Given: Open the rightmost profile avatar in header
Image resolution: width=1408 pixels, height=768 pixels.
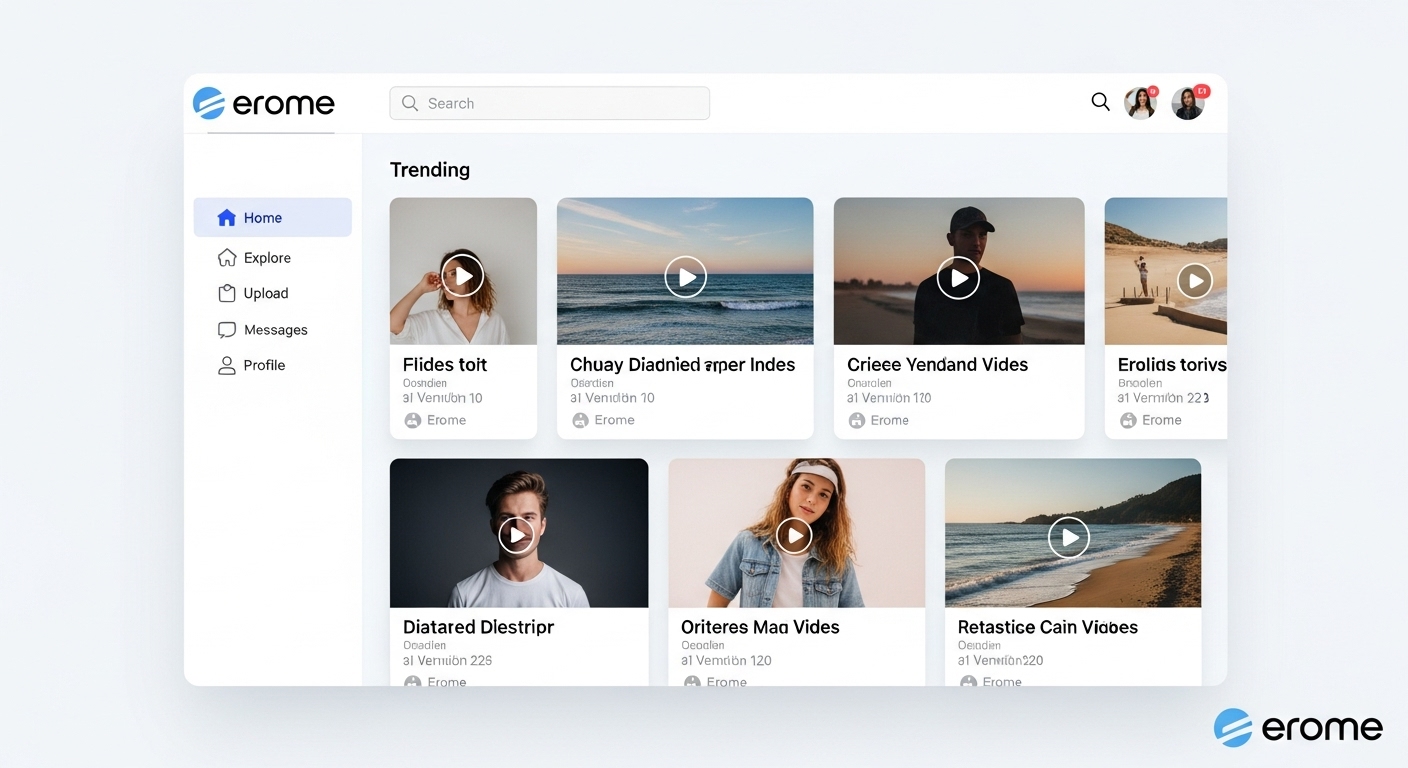Looking at the screenshot, I should click(x=1188, y=103).
